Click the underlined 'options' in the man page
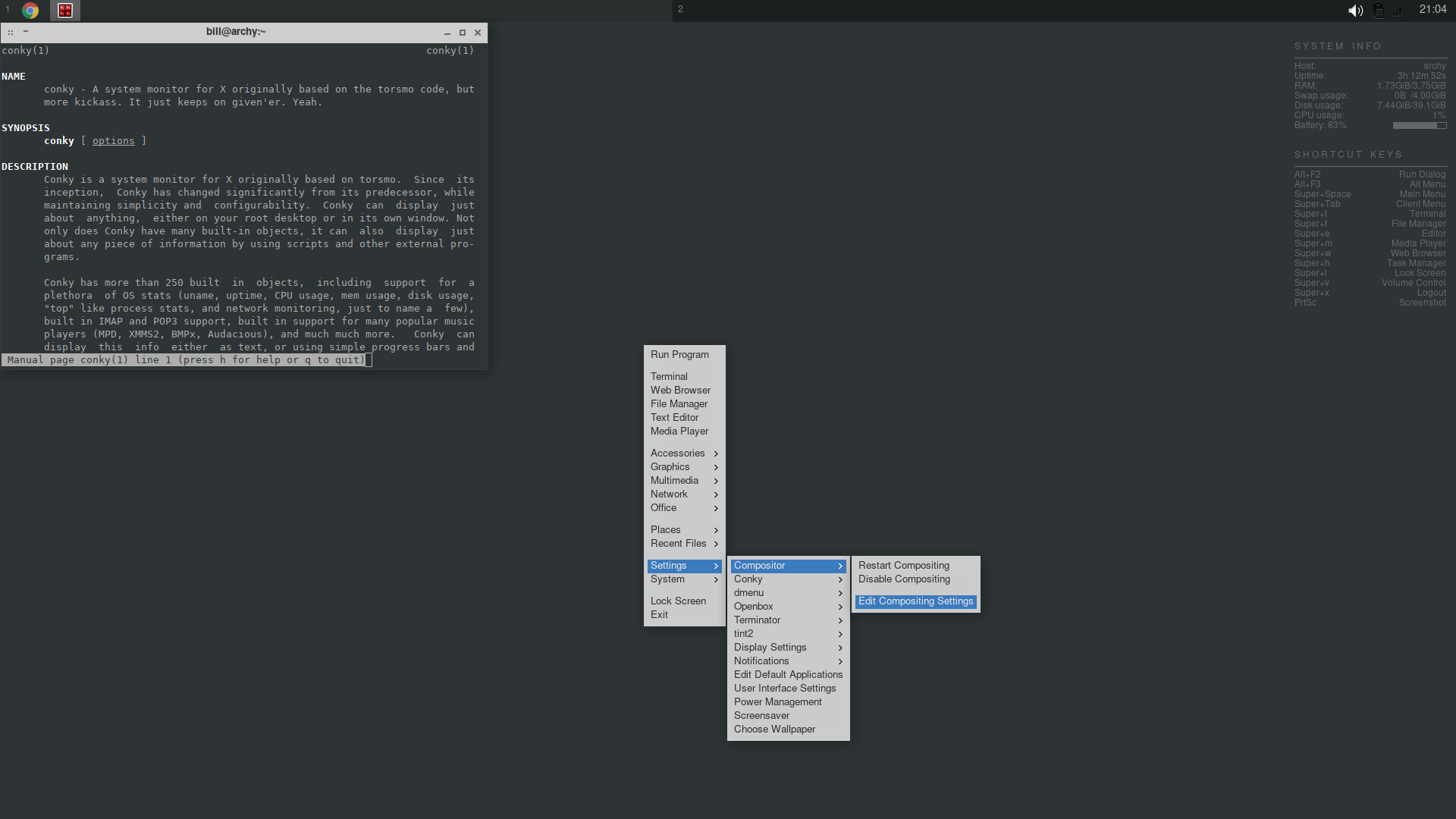Viewport: 1456px width, 819px height. pyautogui.click(x=113, y=141)
